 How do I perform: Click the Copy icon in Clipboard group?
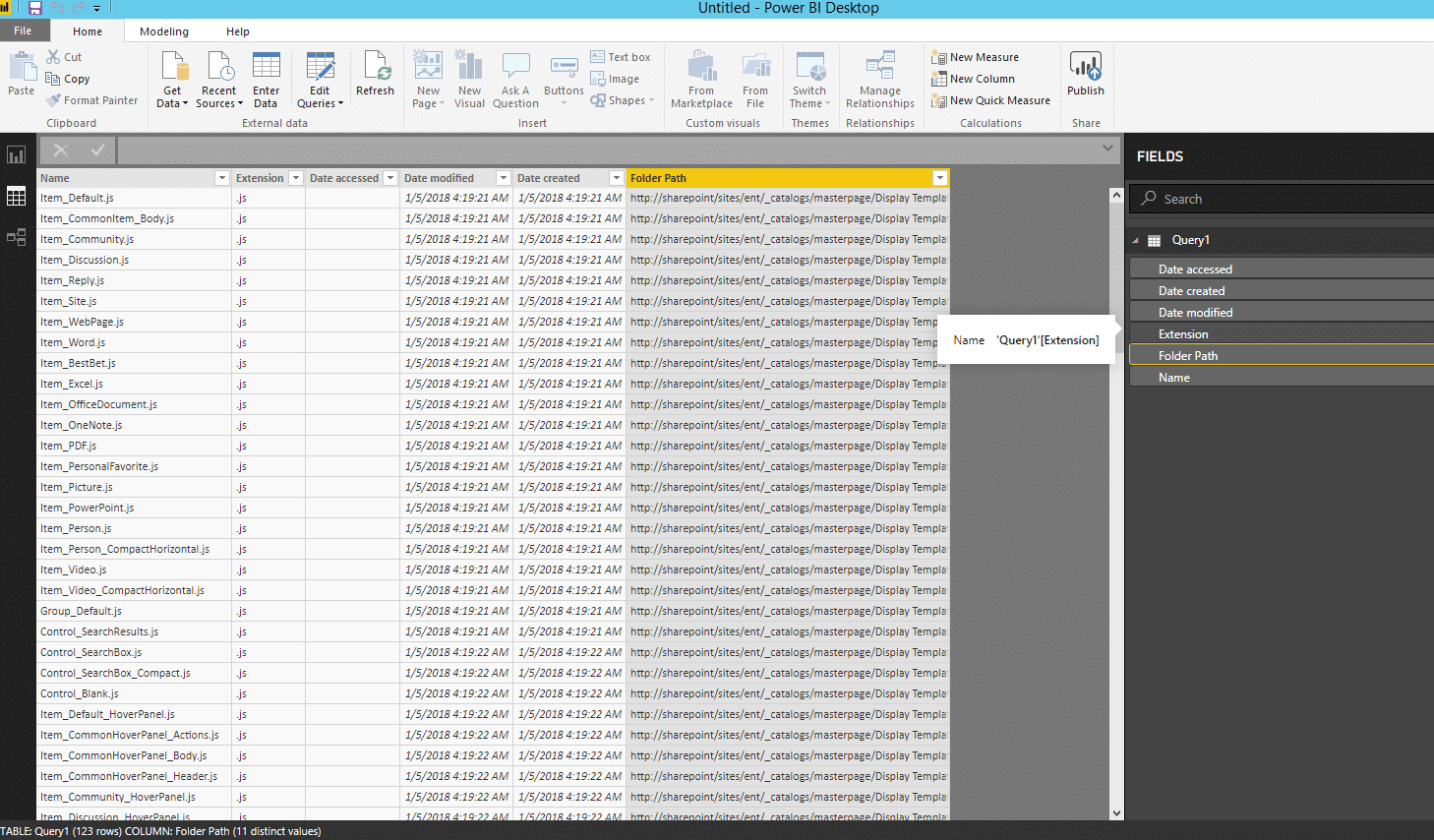coord(53,79)
